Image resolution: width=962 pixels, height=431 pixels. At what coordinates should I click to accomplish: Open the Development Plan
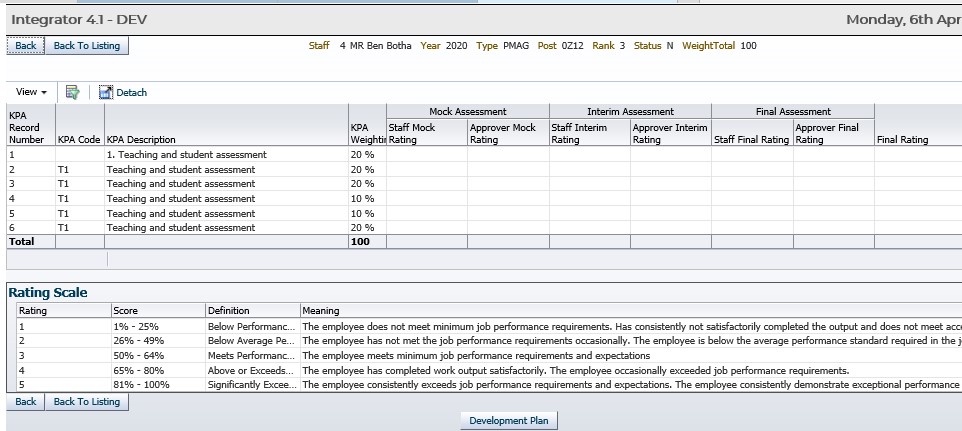(509, 421)
